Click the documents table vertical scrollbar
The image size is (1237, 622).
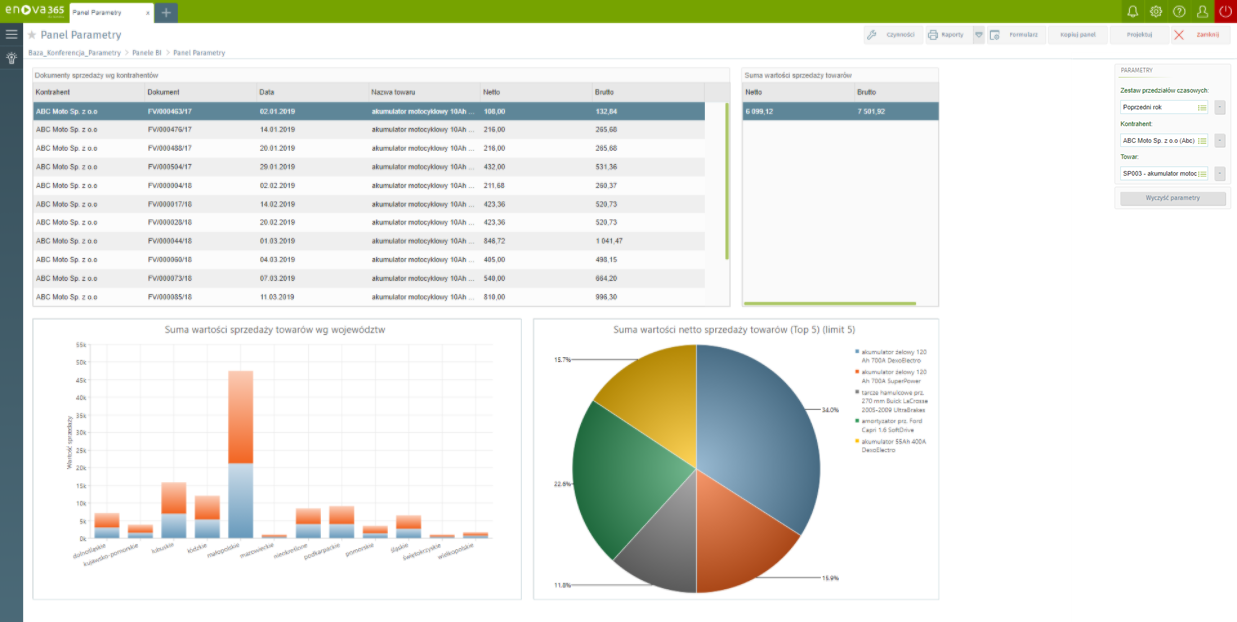tap(727, 180)
